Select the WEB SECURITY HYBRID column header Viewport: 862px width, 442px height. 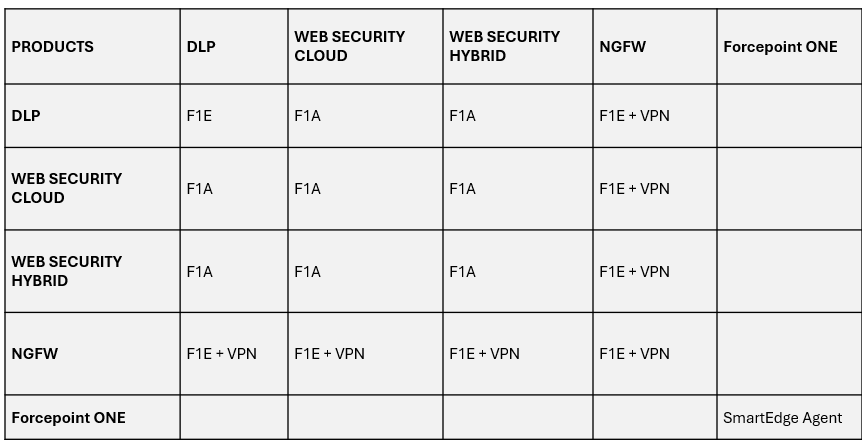(504, 47)
